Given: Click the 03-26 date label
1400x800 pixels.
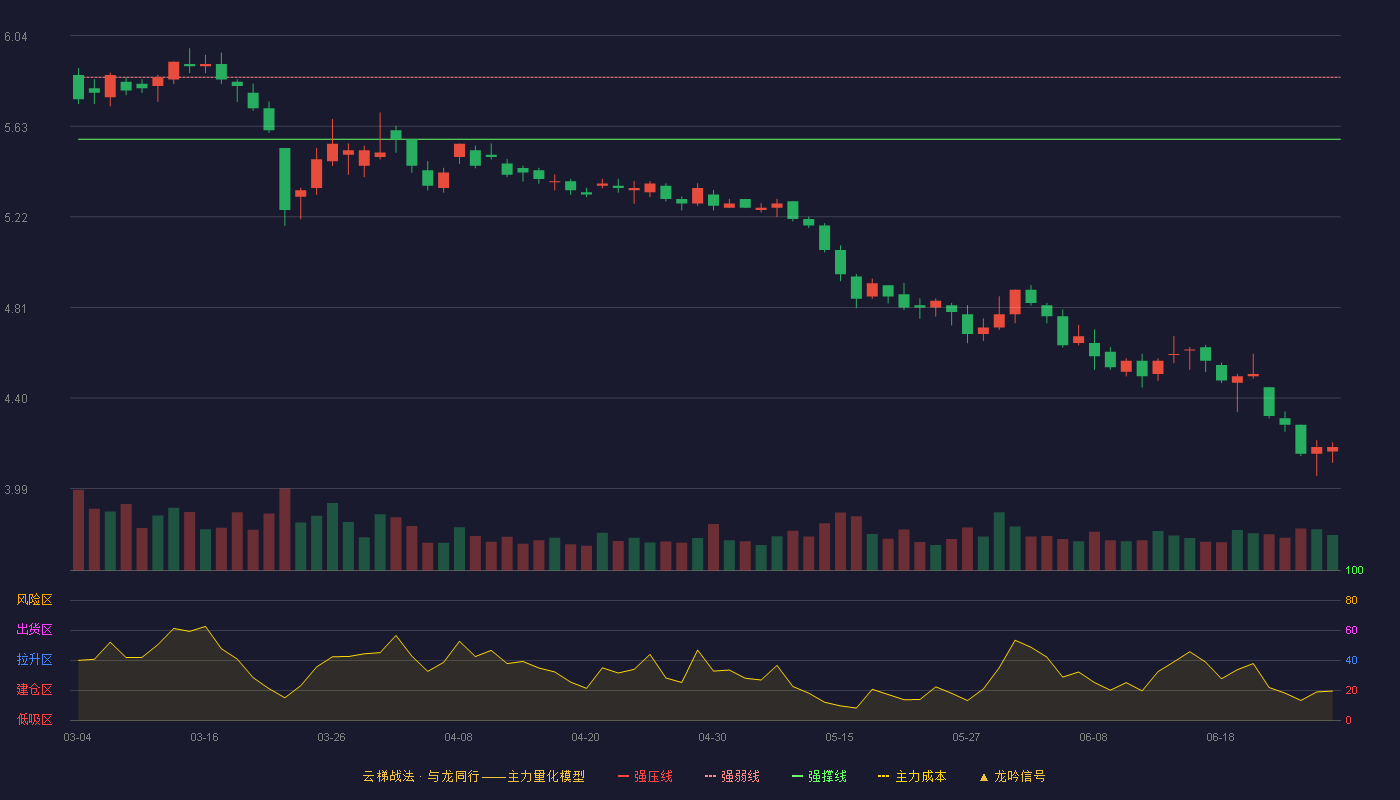Looking at the screenshot, I should tap(332, 737).
